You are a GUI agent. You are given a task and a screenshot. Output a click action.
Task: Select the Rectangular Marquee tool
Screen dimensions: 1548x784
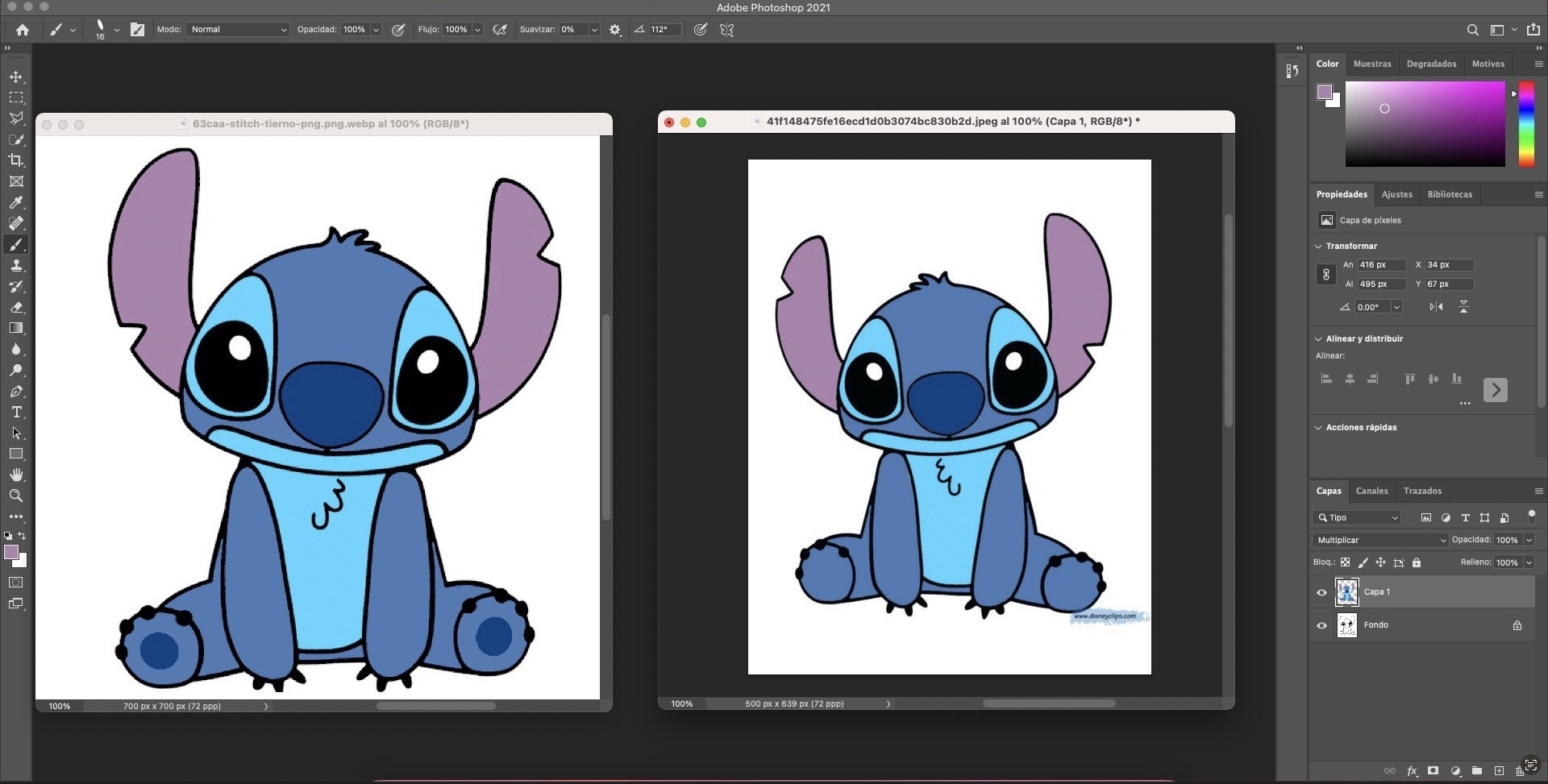[x=16, y=97]
